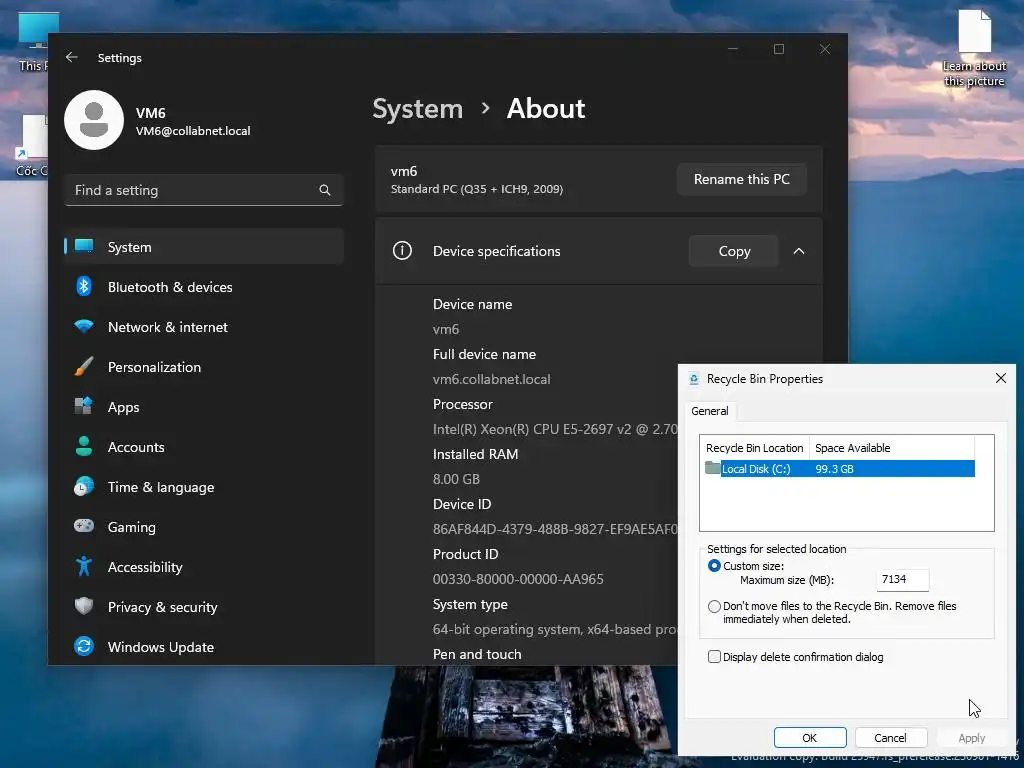Screen dimensions: 1024x768
Task: Click the Recycle Bin Properties title icon
Action: coord(694,379)
